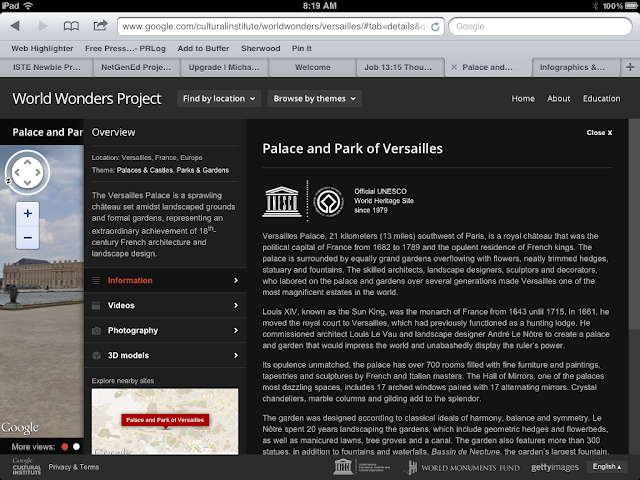Open the English language selector
This screenshot has width=640, height=480.
click(607, 467)
